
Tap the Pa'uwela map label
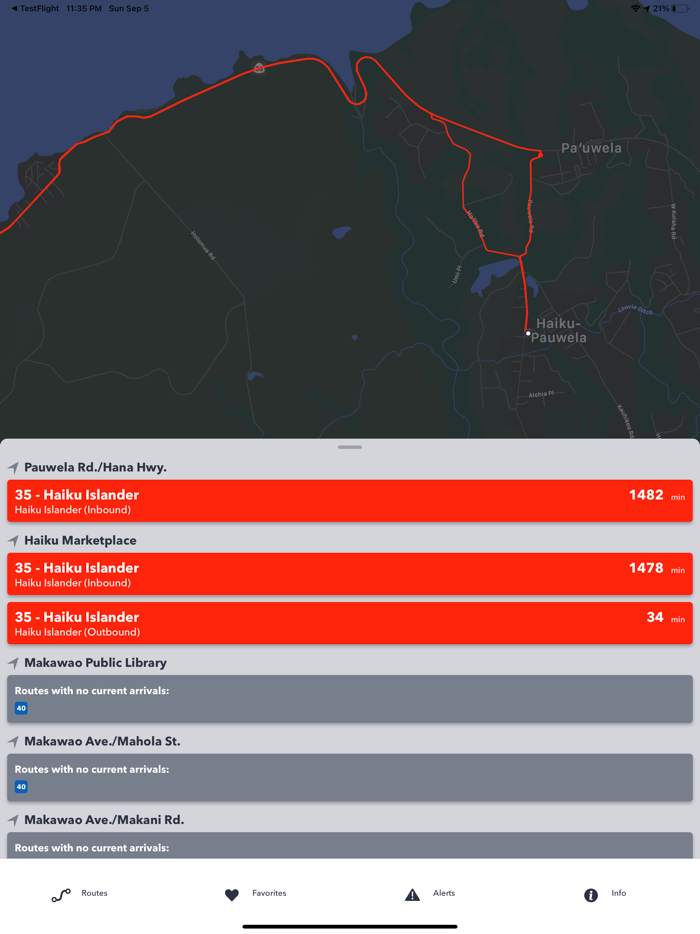click(x=591, y=148)
